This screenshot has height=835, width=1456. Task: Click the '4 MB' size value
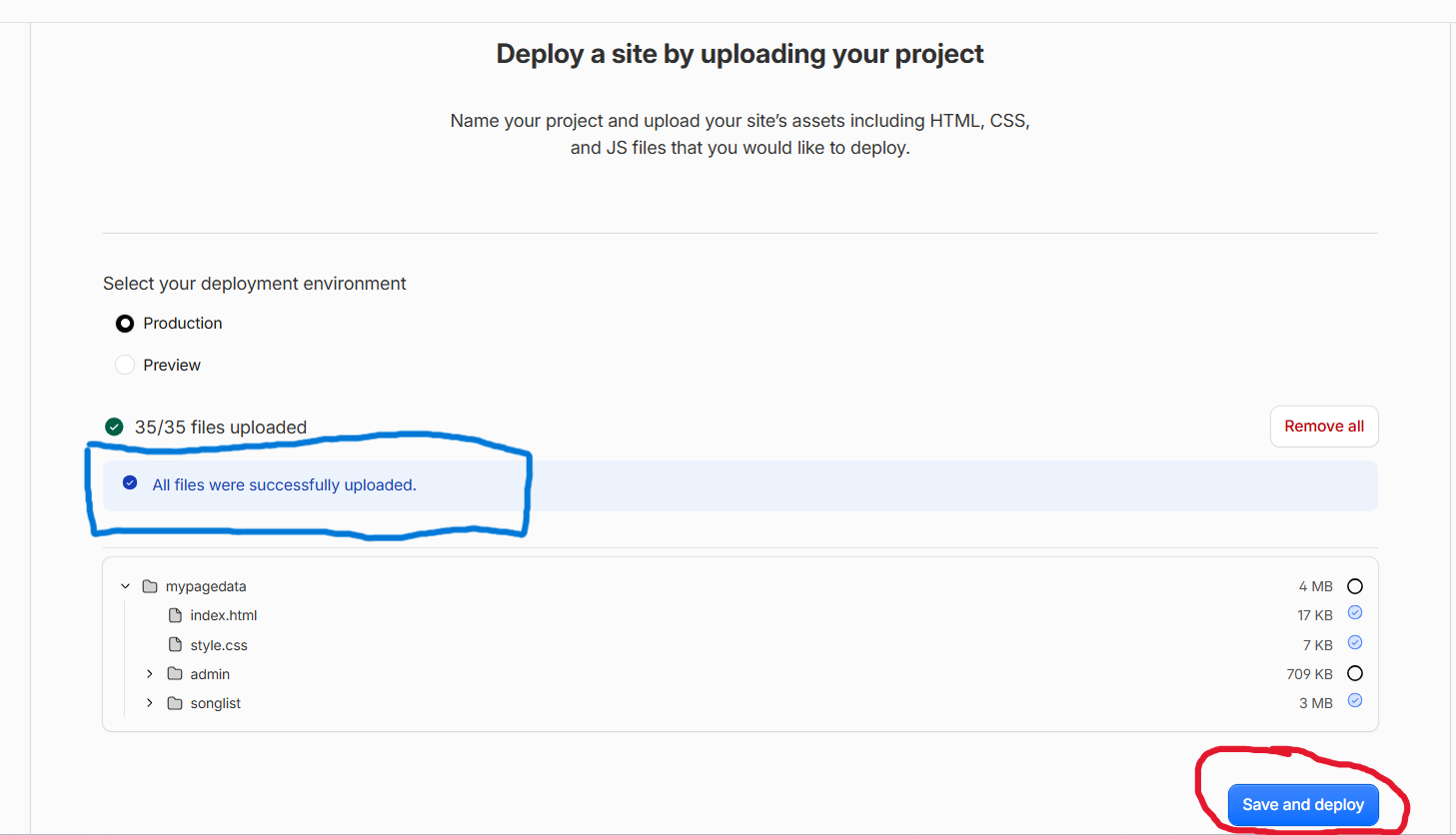[1316, 586]
